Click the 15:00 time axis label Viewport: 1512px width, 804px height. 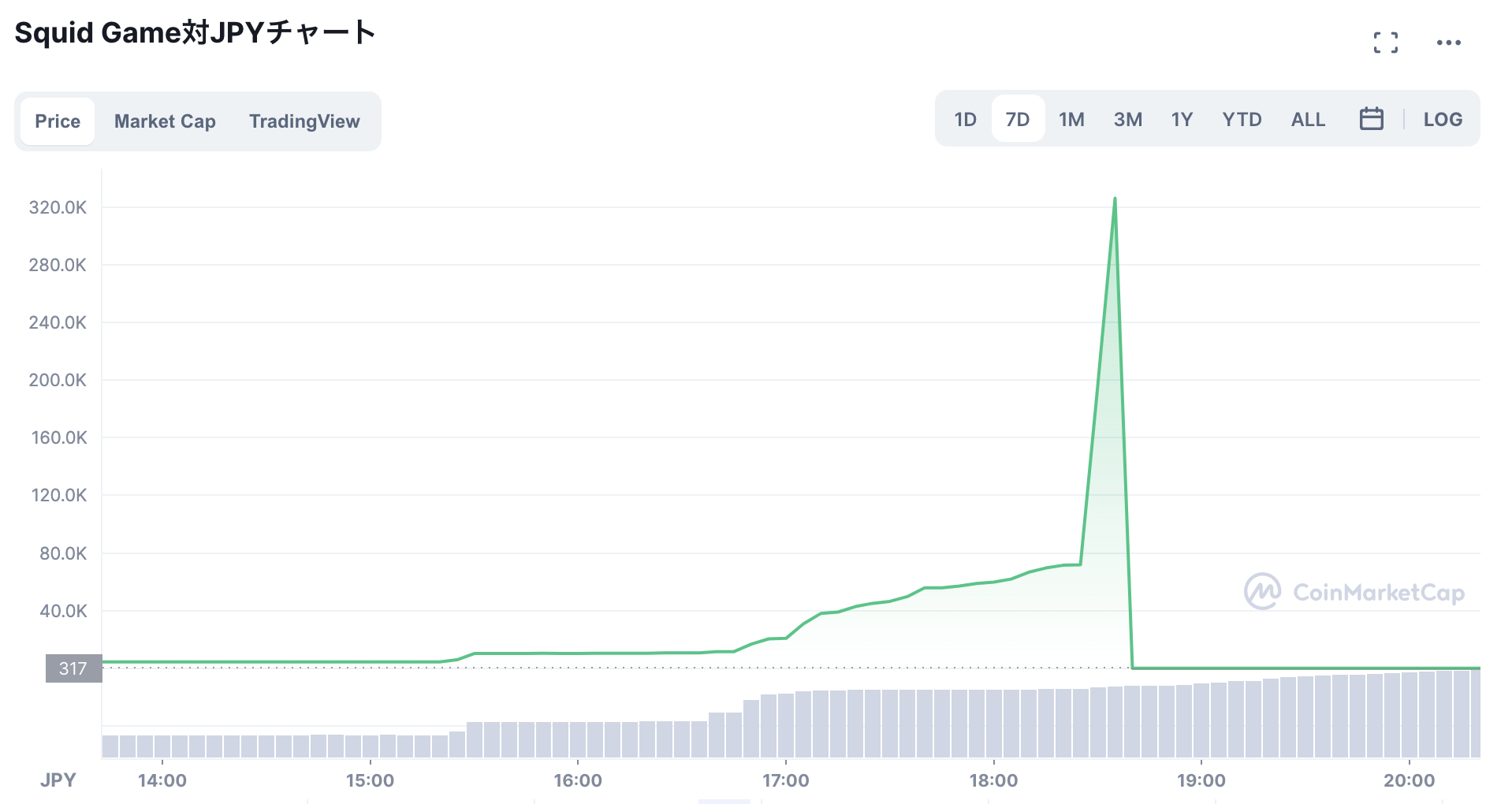370,780
